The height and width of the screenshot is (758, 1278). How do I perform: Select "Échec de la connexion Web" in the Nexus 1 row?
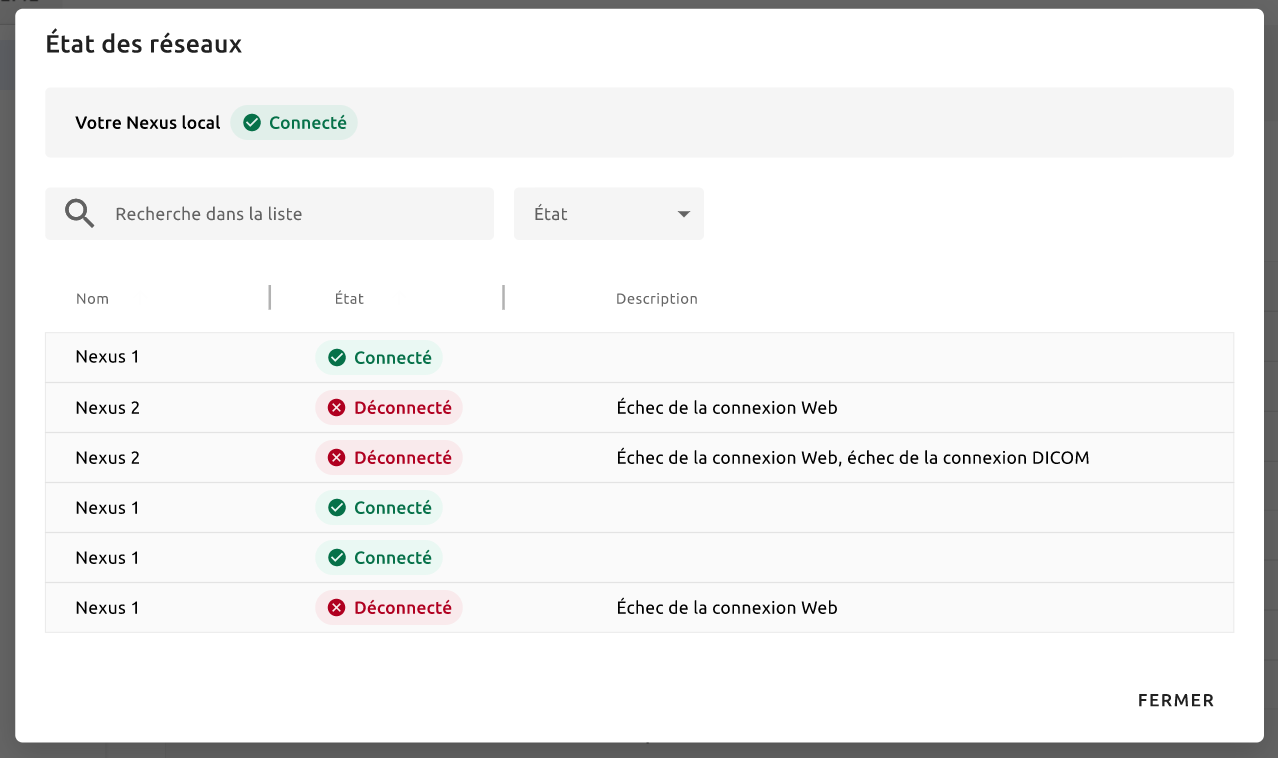(727, 608)
